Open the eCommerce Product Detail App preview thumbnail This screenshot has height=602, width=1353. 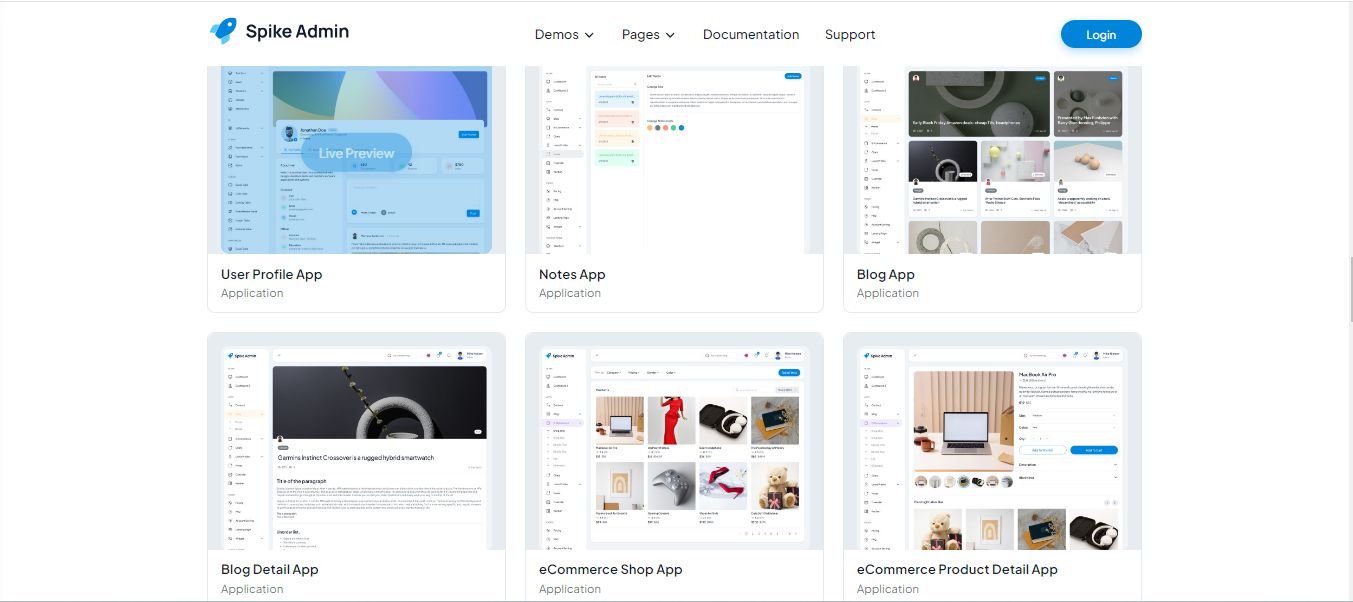[992, 441]
